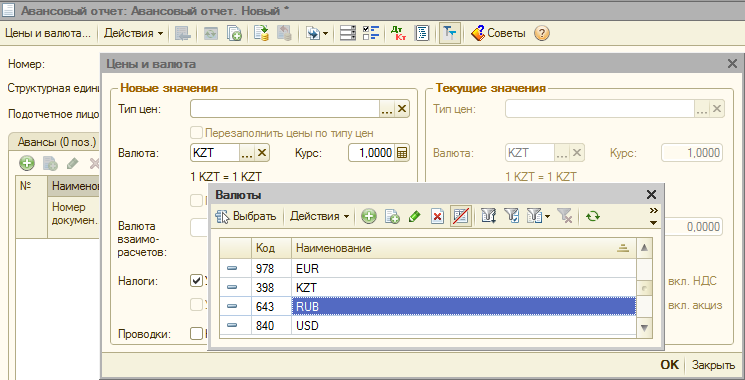Screen dimensions: 745x380
Task: Click the document structure list icon
Action: [348, 33]
